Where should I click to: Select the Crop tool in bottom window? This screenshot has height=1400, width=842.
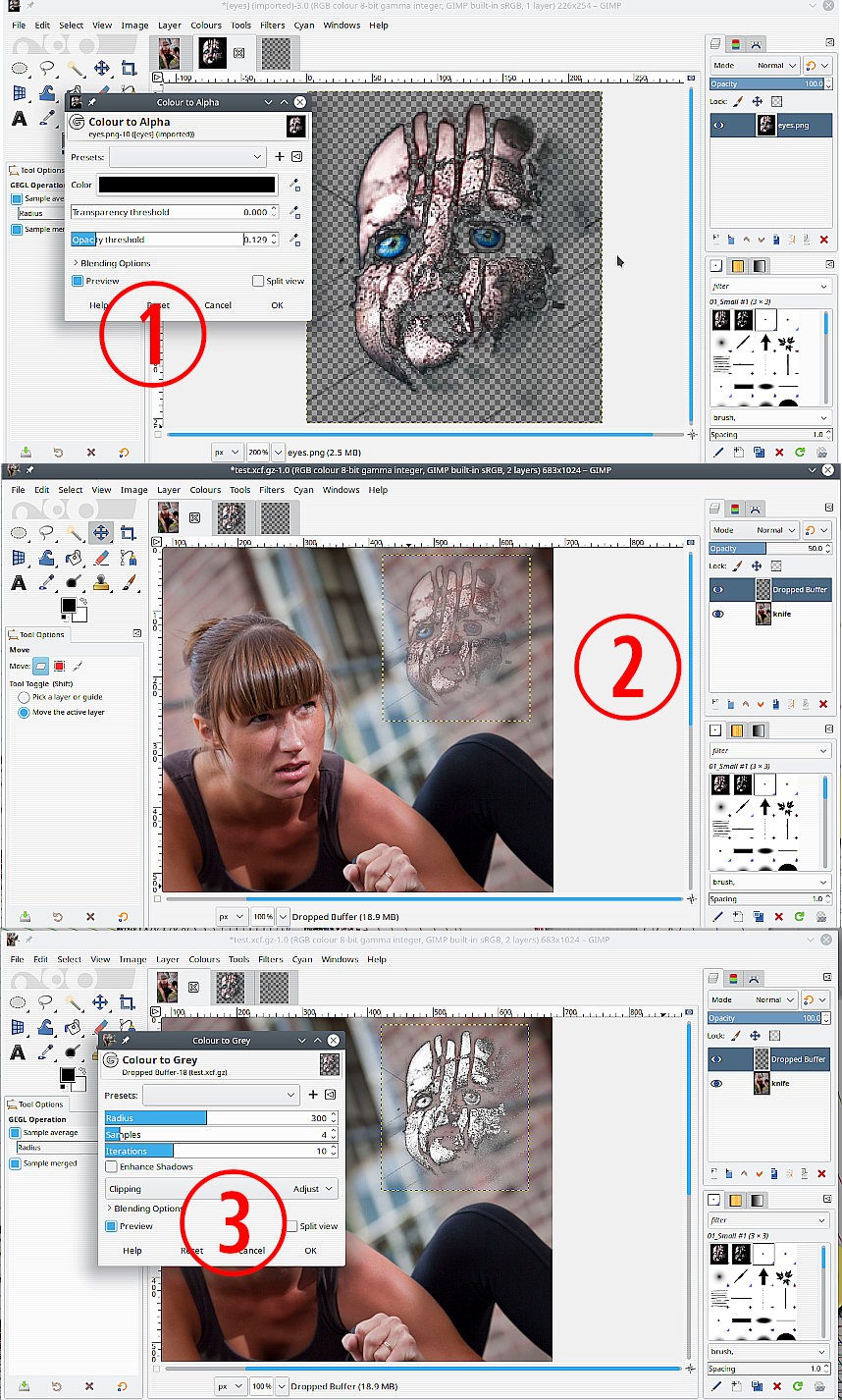tap(128, 1001)
